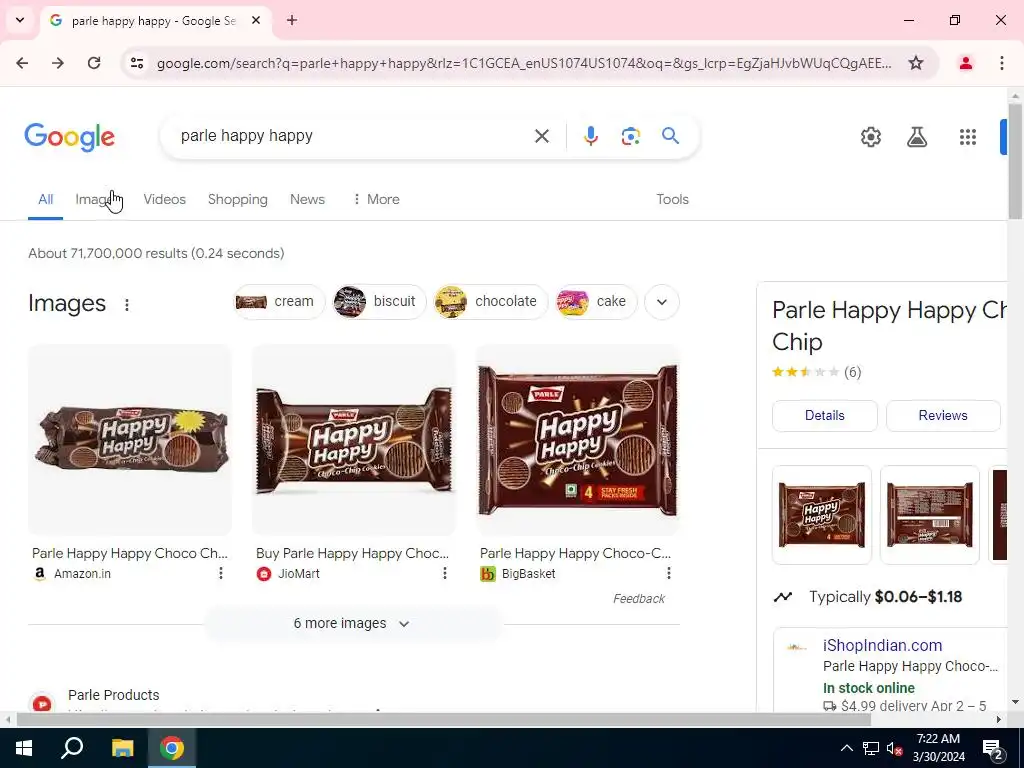Open the Windows Start menu
This screenshot has height=768, width=1024.
tap(24, 748)
